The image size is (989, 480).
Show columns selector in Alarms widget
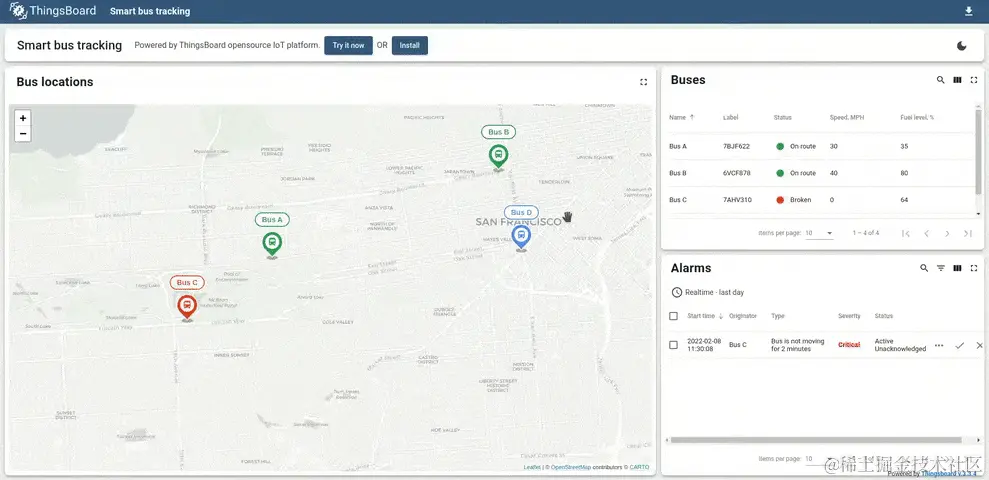(957, 268)
